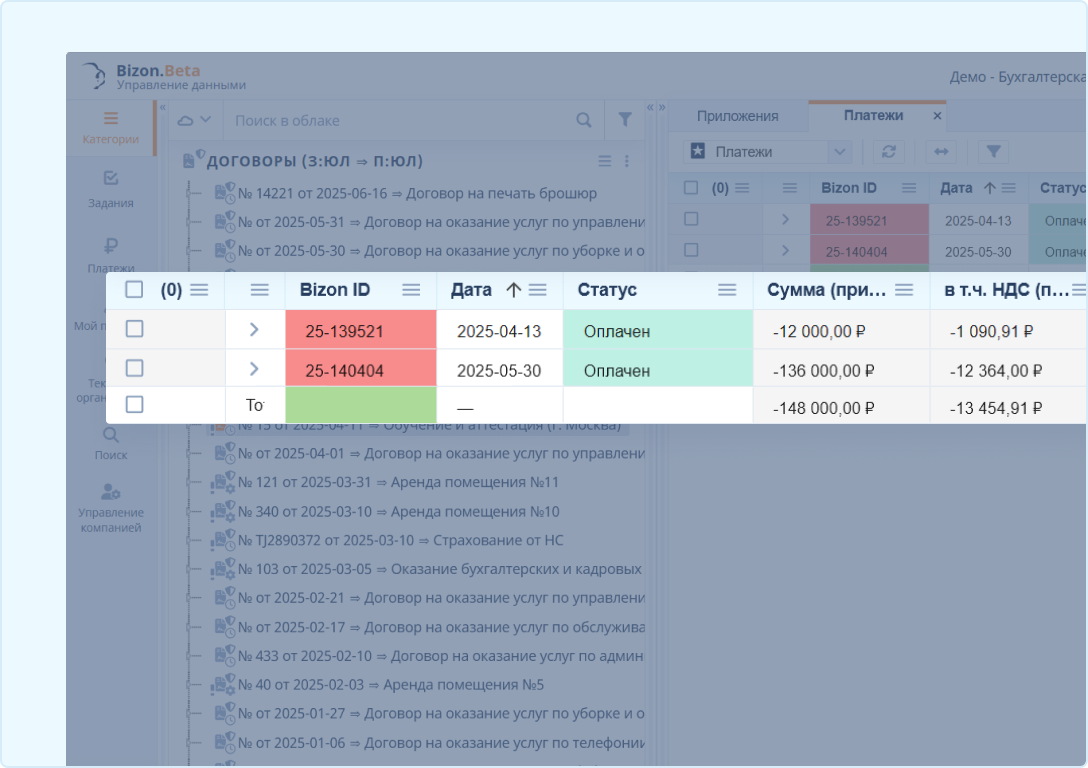Image resolution: width=1088 pixels, height=768 pixels.
Task: Open the Платежи sidebar section
Action: coord(111,254)
